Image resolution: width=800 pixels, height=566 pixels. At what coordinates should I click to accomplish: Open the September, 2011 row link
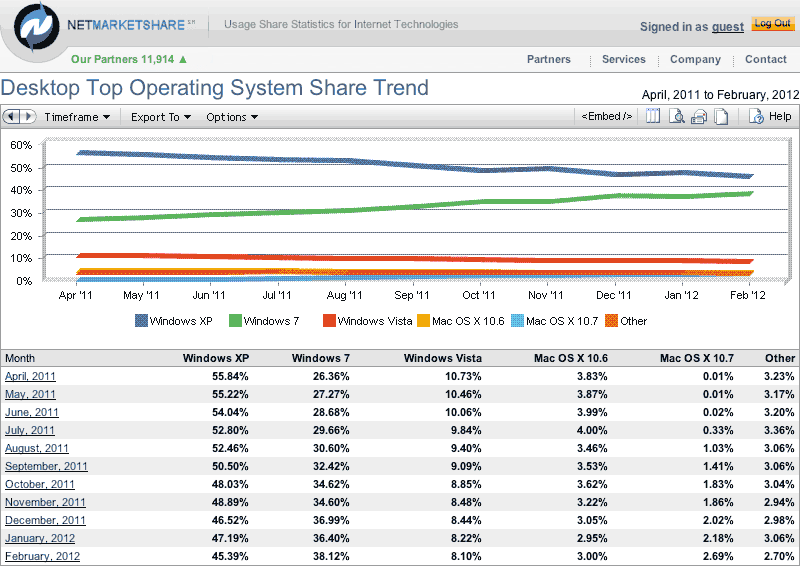(46, 466)
